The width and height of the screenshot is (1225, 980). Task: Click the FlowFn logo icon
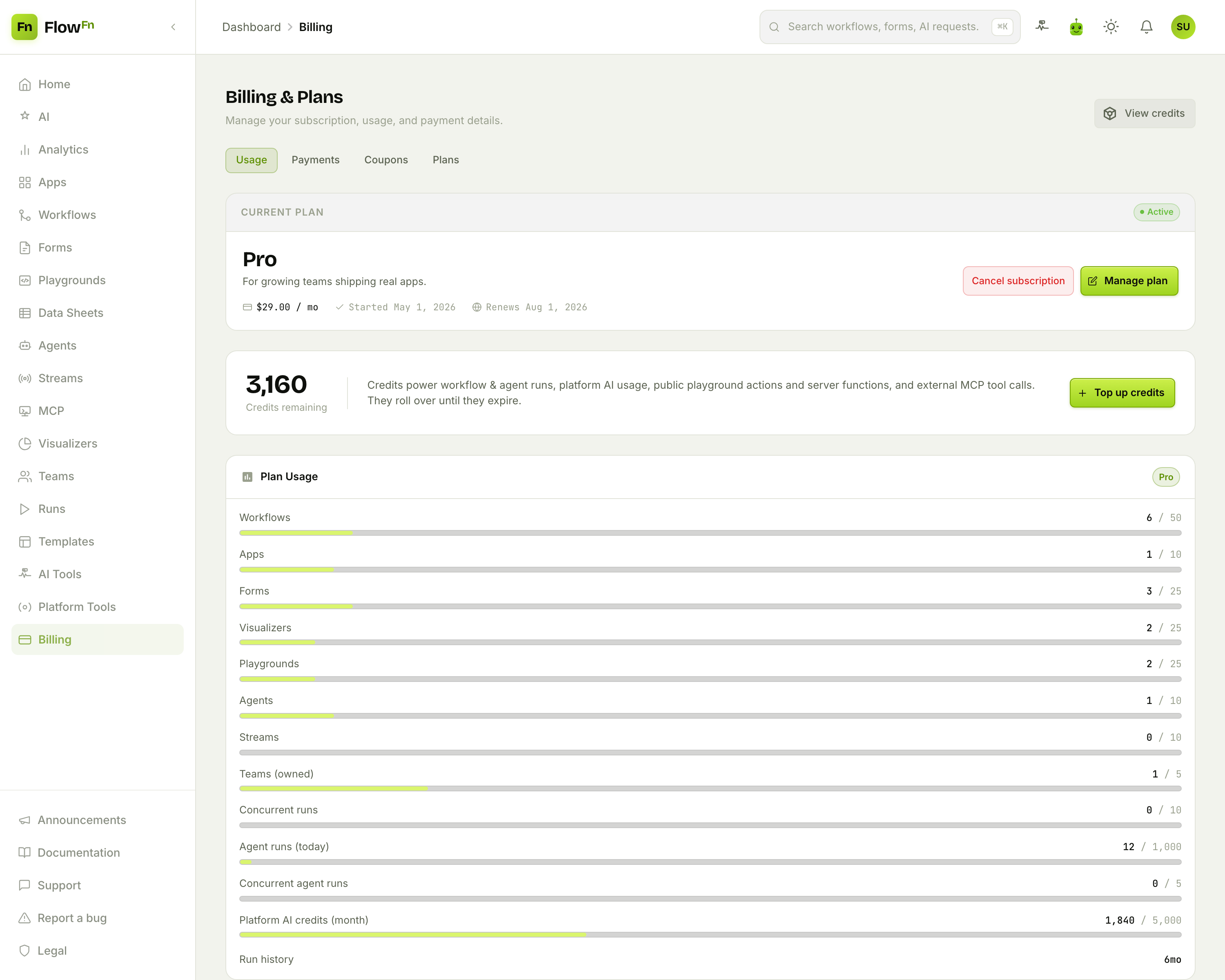pos(24,27)
